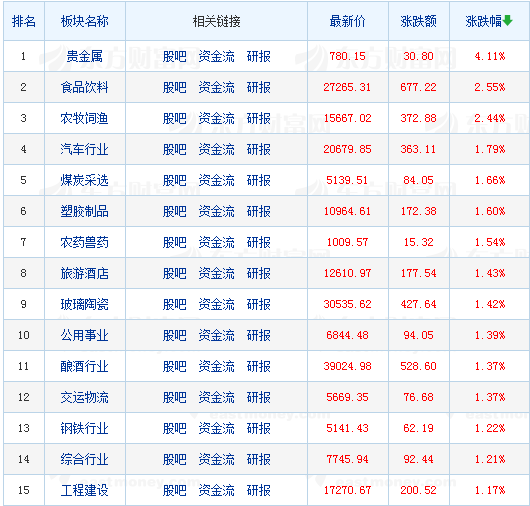Click rank number 10 cell
530x506 pixels.
pos(24,335)
